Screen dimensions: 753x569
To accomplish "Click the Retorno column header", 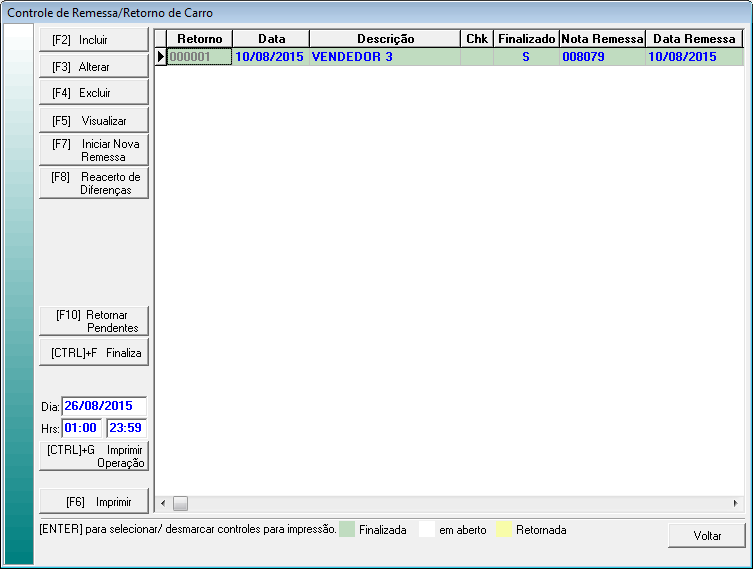I will click(x=199, y=38).
